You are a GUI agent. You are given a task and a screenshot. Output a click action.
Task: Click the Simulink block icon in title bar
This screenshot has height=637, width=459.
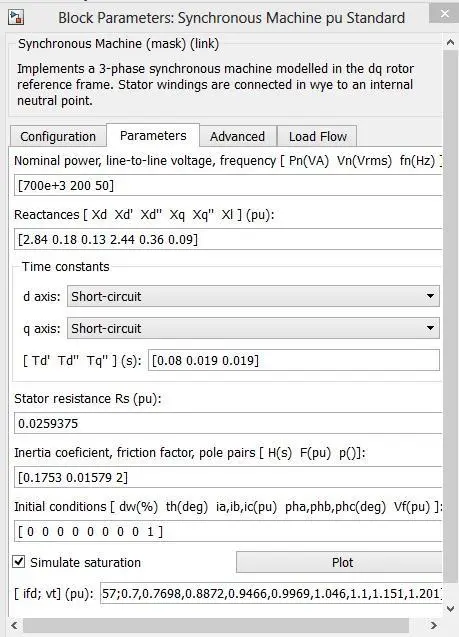(x=16, y=17)
